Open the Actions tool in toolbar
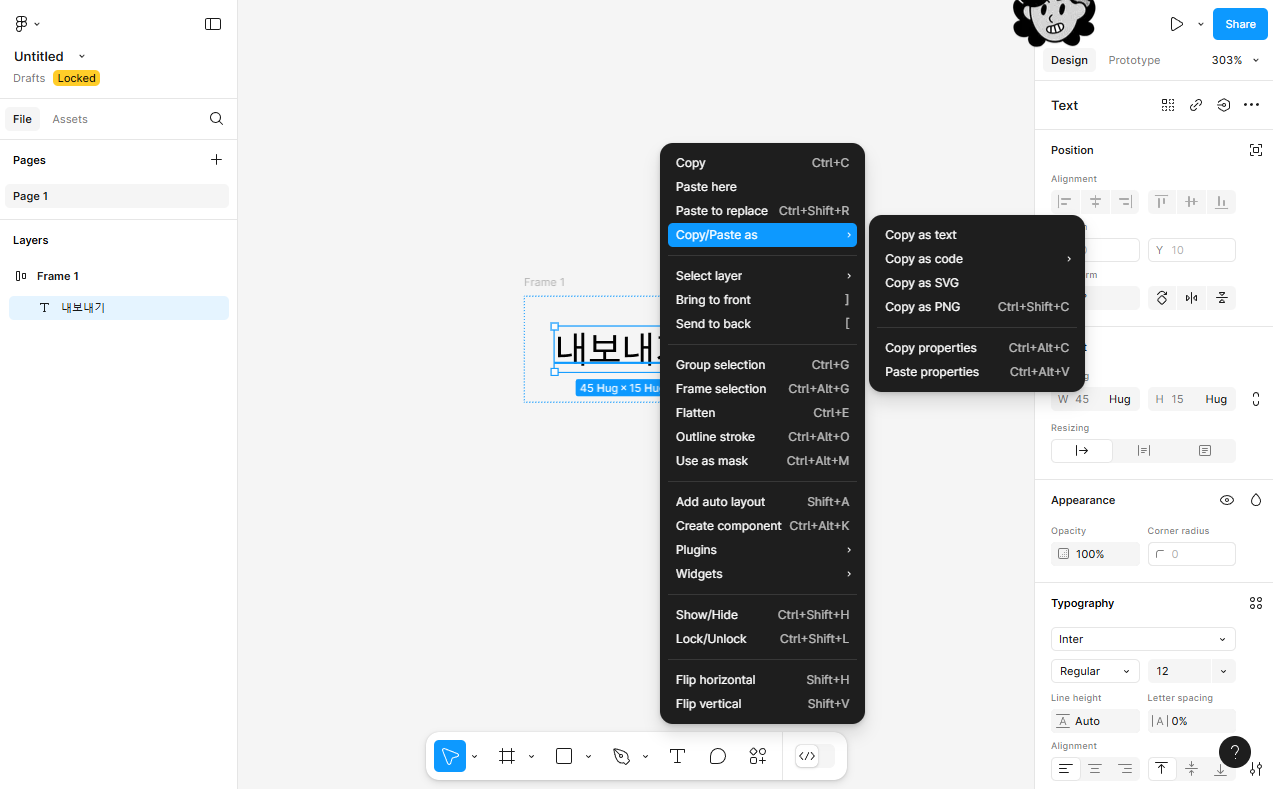The image size is (1273, 789). coord(758,756)
